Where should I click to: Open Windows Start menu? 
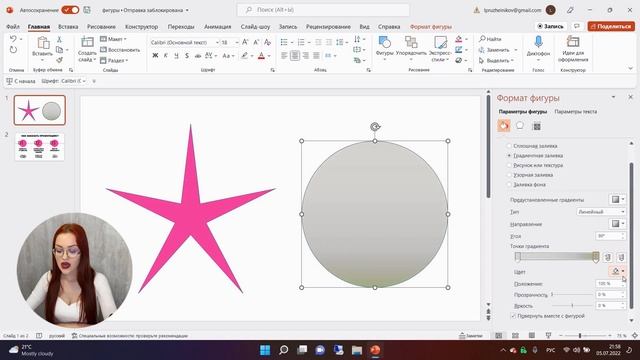pos(265,350)
